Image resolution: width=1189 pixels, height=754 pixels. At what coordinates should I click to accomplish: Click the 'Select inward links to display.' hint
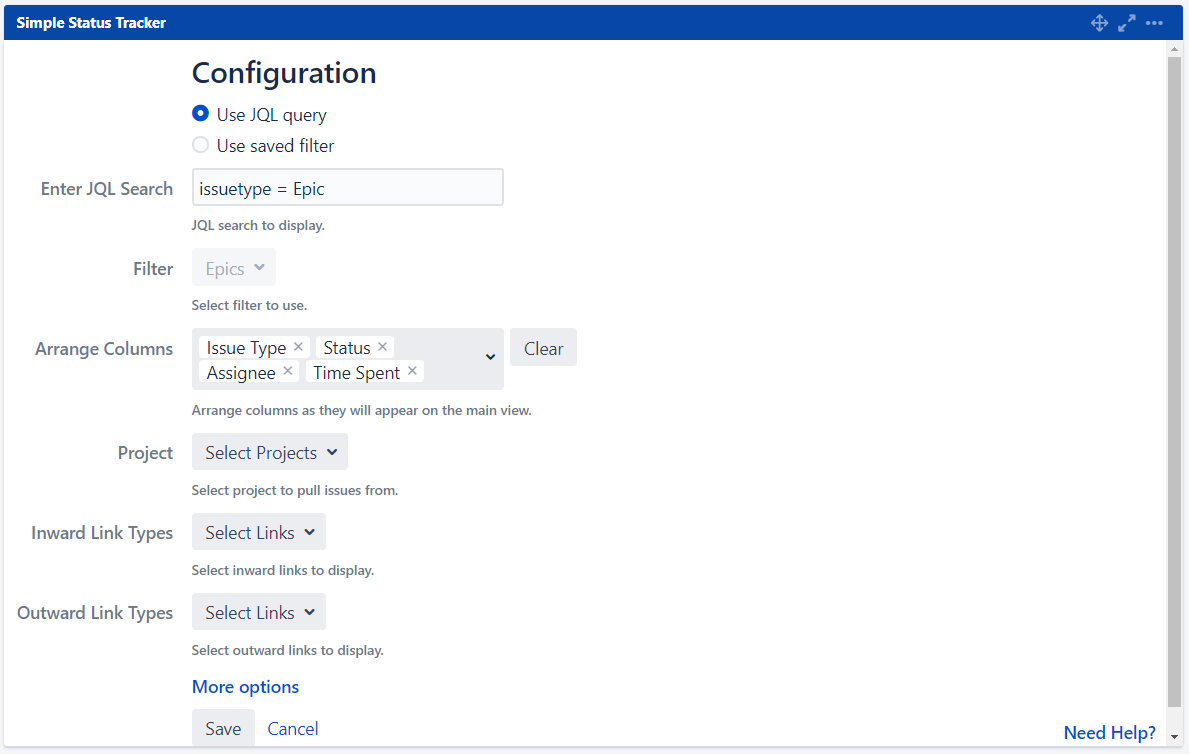pyautogui.click(x=283, y=570)
